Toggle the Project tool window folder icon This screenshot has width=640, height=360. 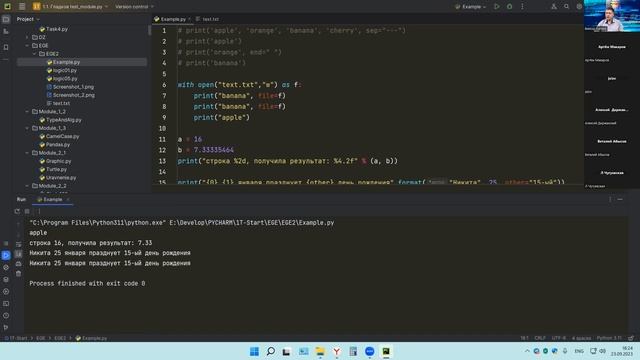6,19
